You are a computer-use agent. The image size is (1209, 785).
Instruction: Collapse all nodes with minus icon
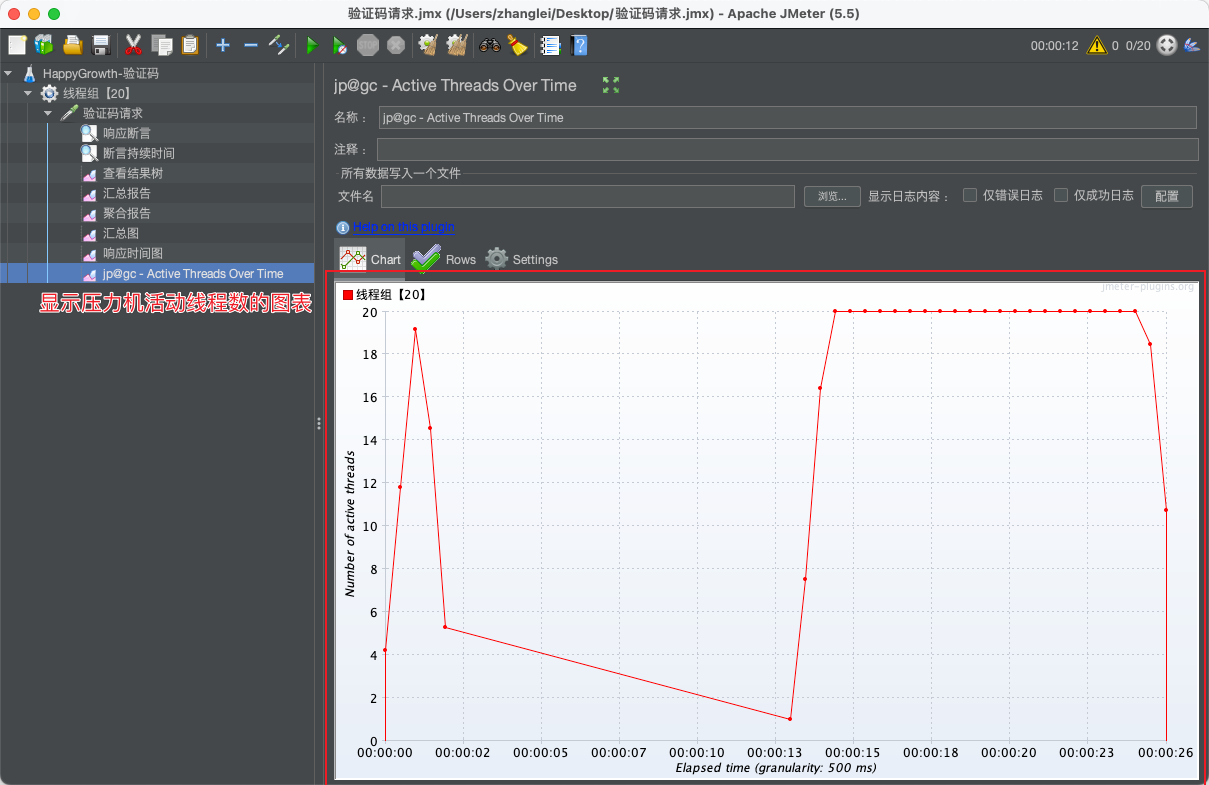[x=251, y=45]
